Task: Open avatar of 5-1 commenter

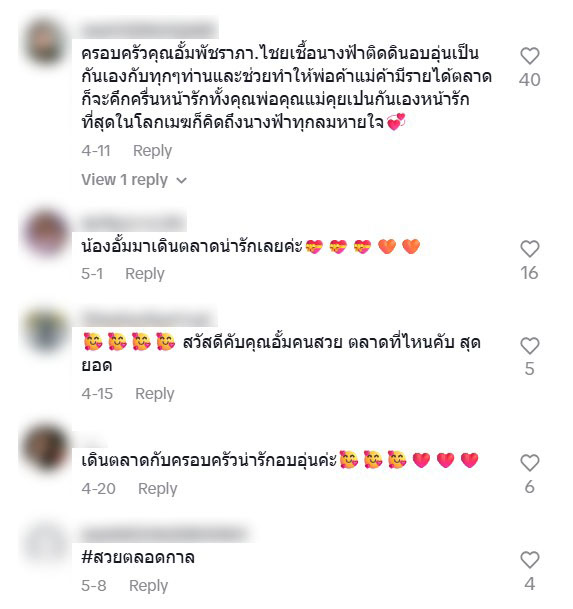Action: point(45,233)
